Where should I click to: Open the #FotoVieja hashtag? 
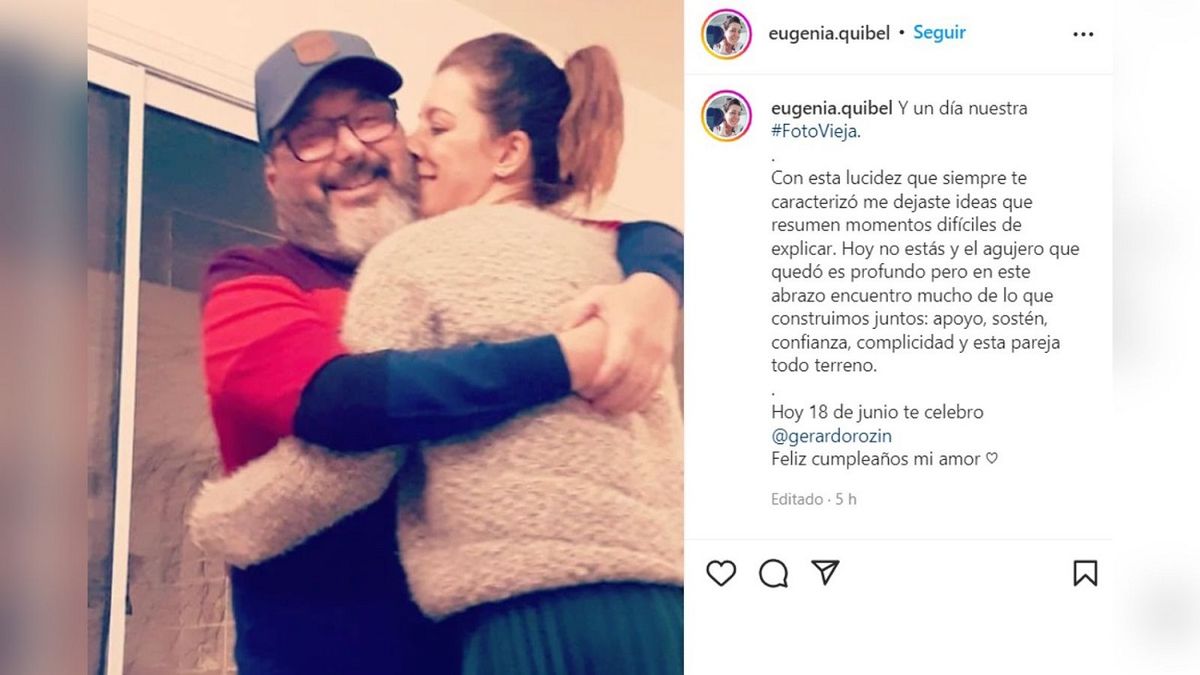(x=816, y=131)
